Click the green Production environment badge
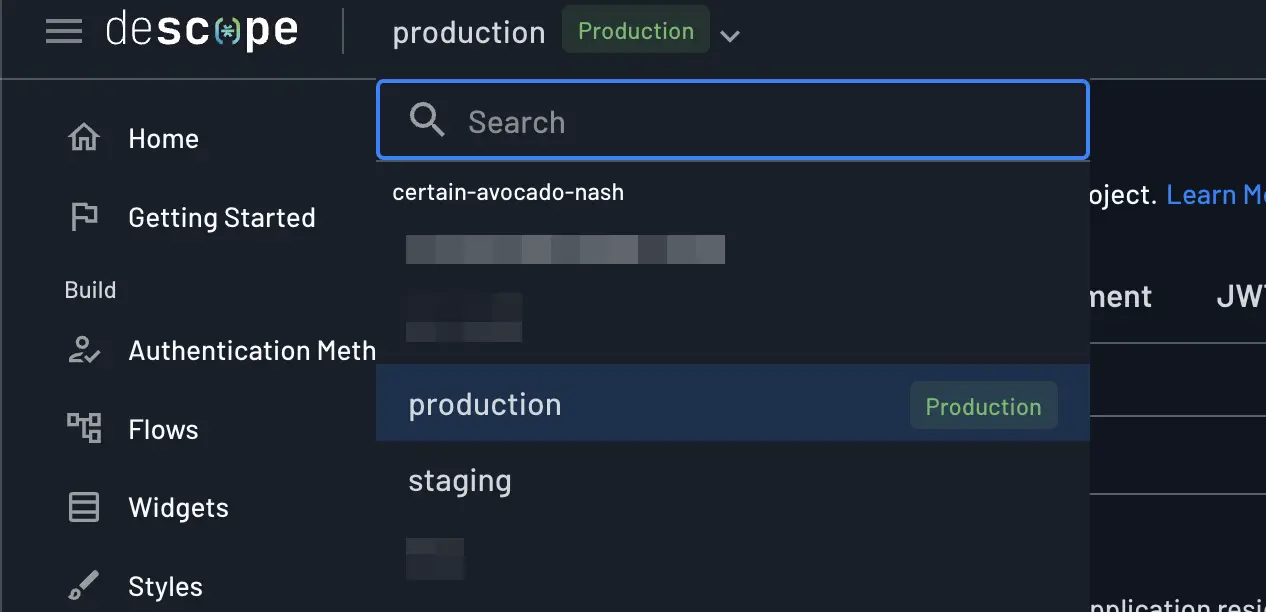 (x=635, y=30)
